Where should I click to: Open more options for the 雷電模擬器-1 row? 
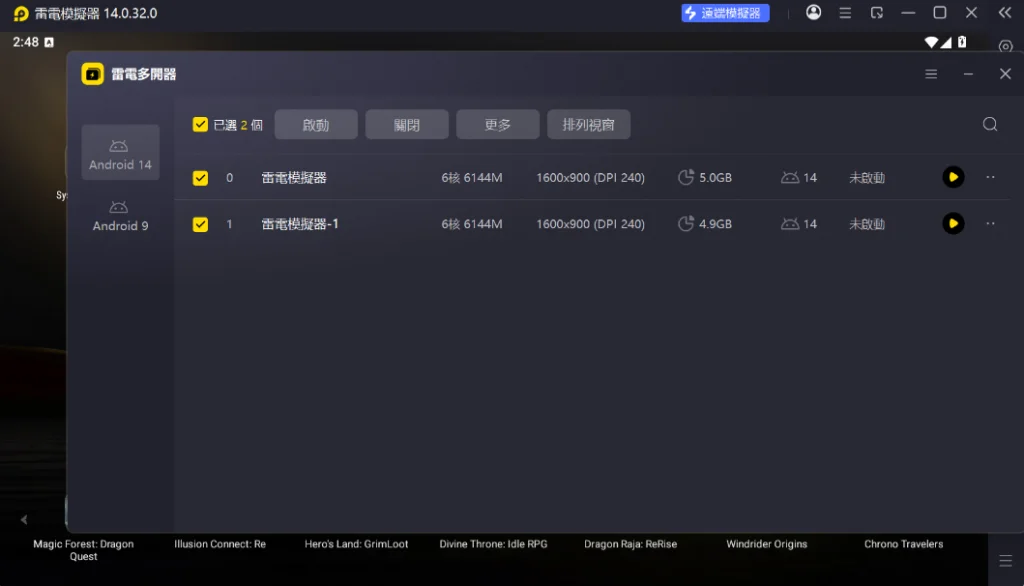click(x=990, y=223)
